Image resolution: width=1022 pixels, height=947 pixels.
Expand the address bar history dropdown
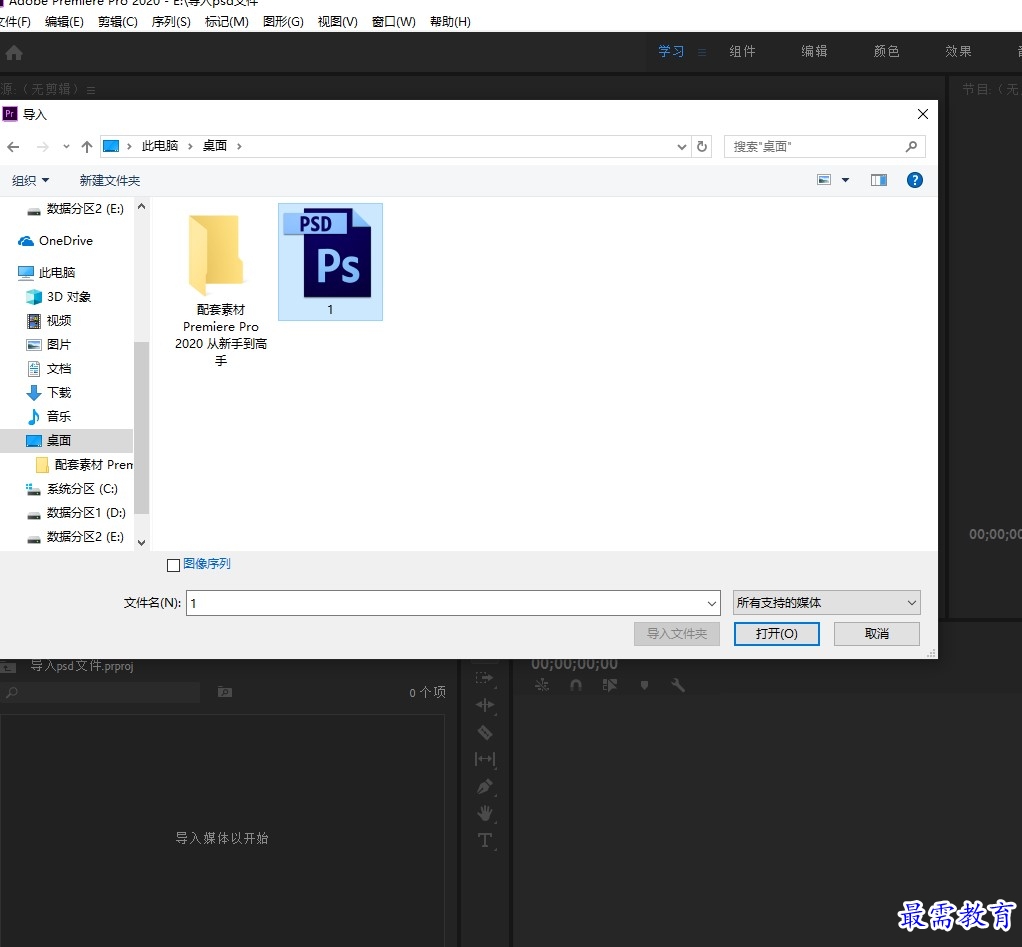[x=682, y=147]
